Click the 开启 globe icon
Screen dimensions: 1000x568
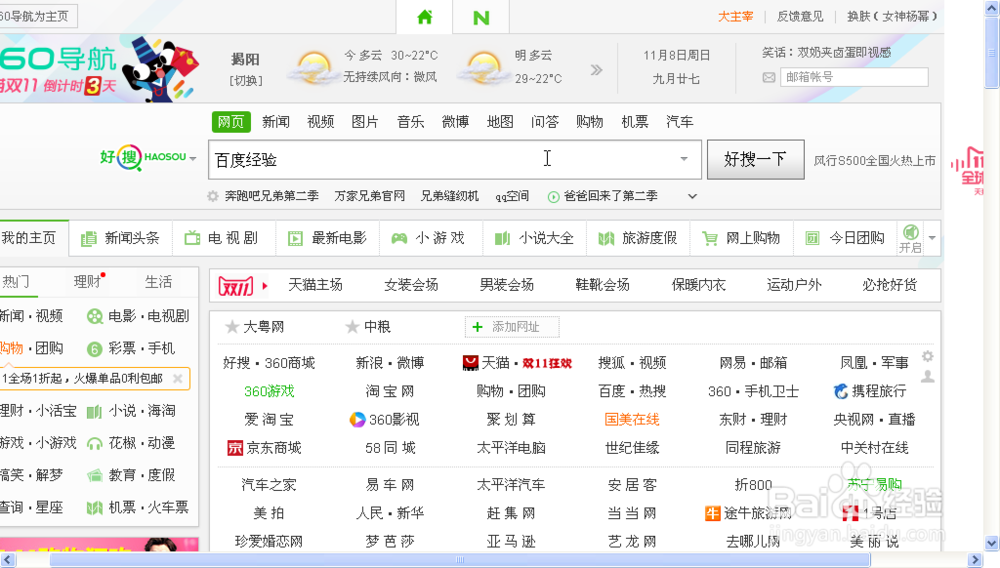tap(911, 232)
